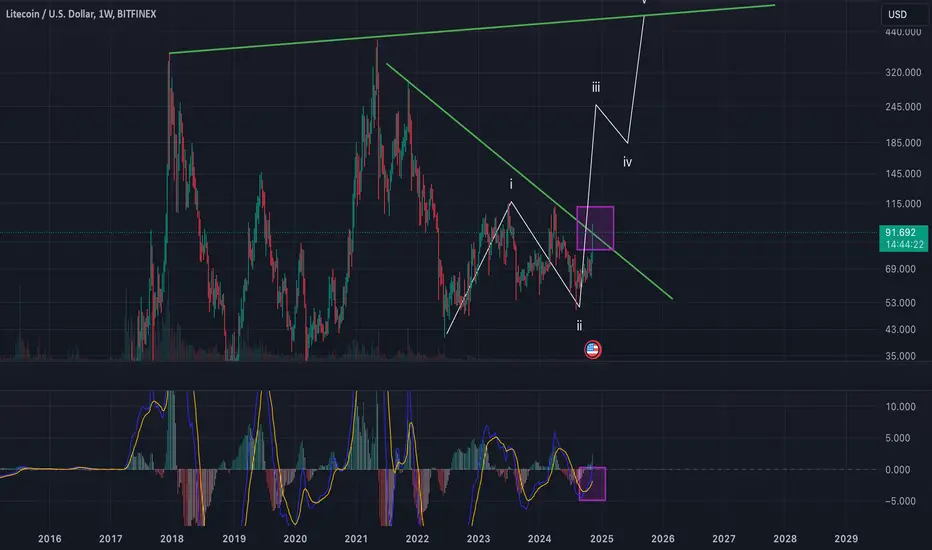Click the 115.000 price axis label

click(903, 204)
